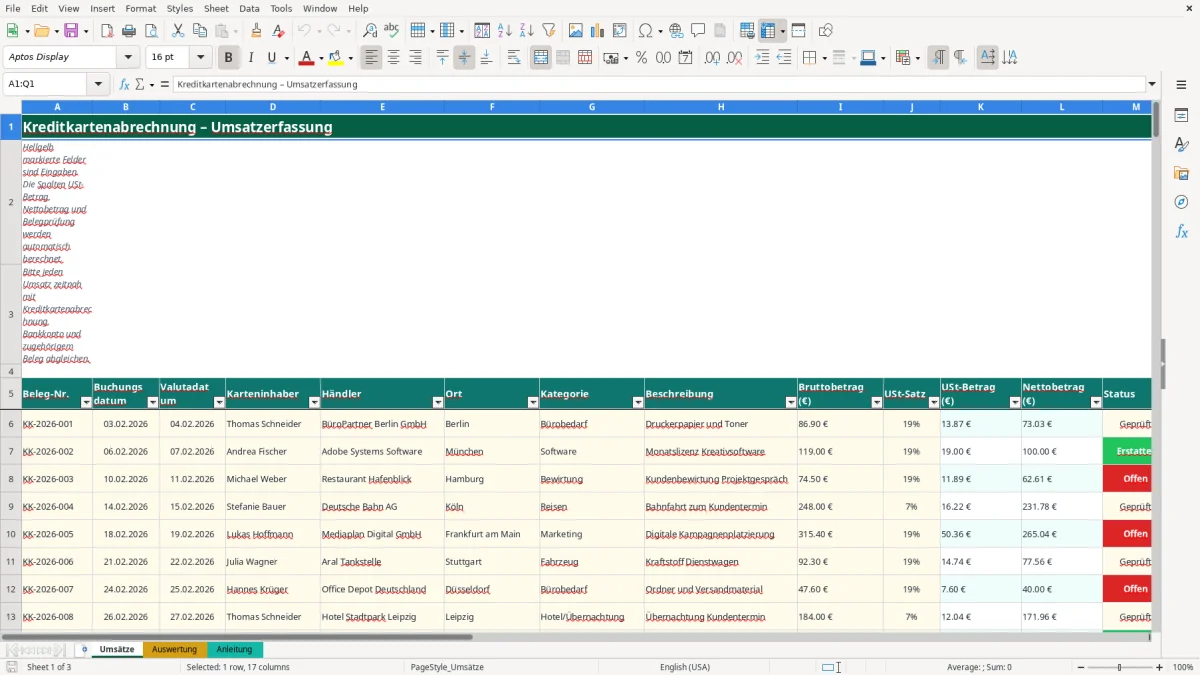Align cell text left

point(372,58)
